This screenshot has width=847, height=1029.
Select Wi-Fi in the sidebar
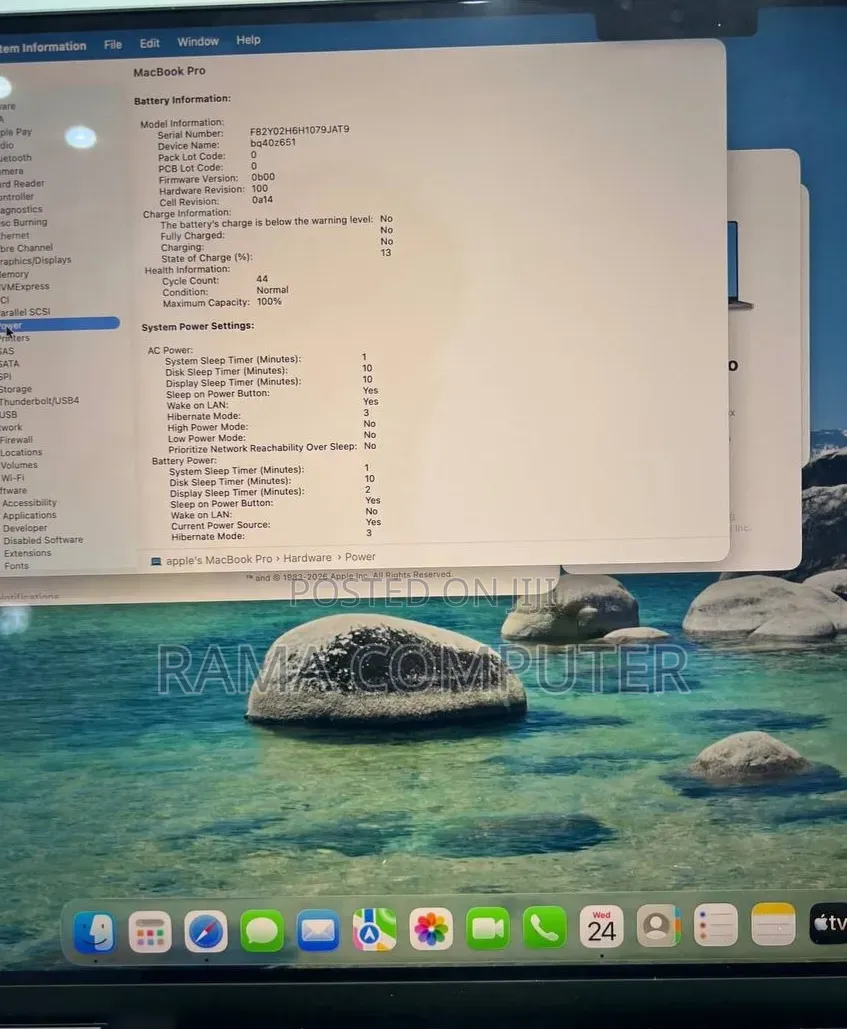[12, 478]
